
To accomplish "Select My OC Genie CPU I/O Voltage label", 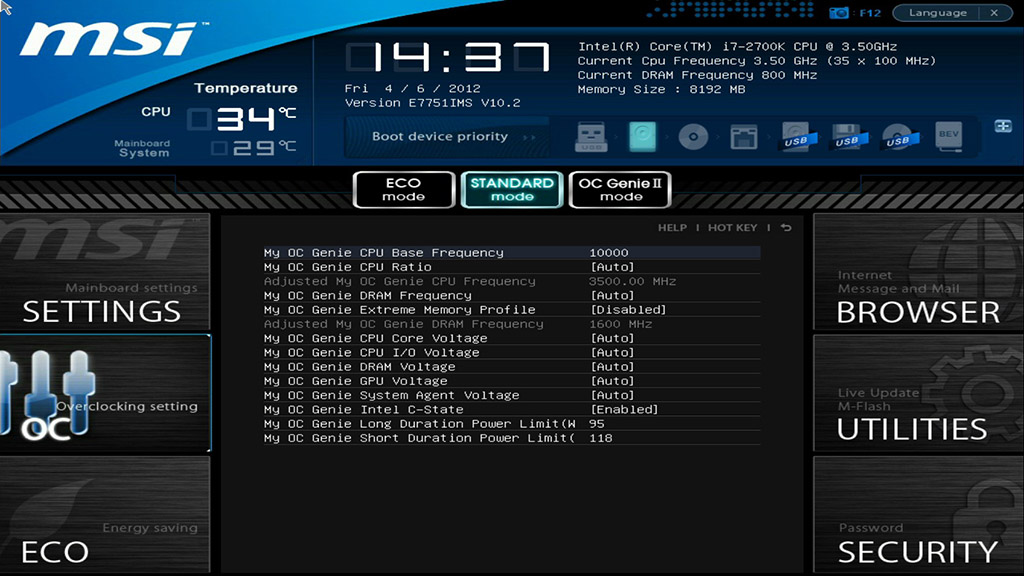I will (372, 353).
